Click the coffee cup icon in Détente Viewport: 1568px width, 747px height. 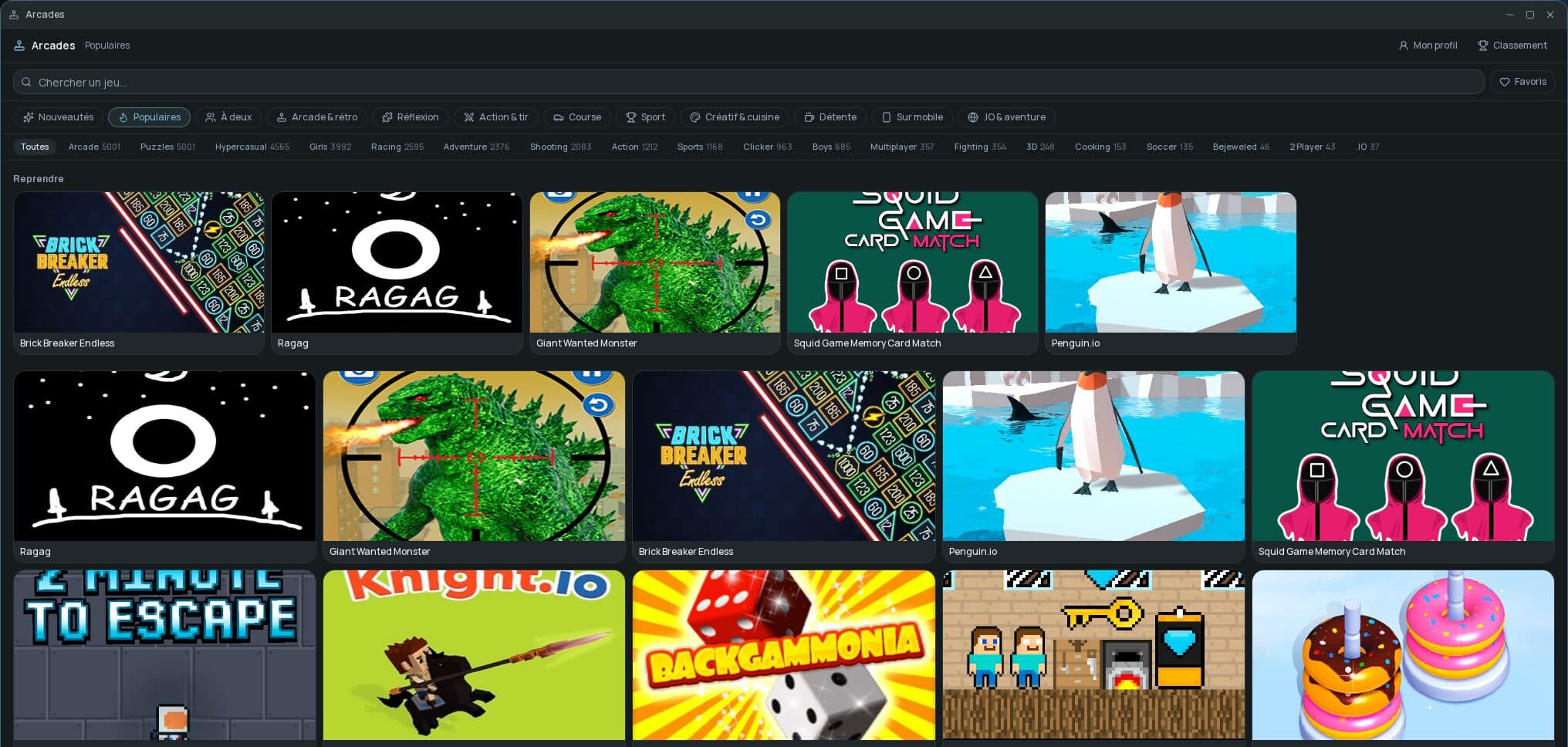point(809,117)
